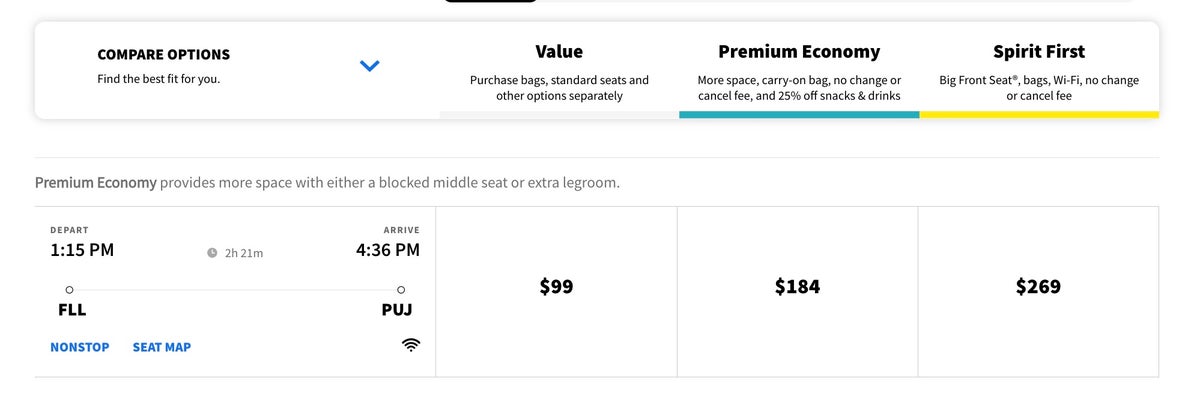Choose the $184 Premium Economy fare

tap(797, 287)
